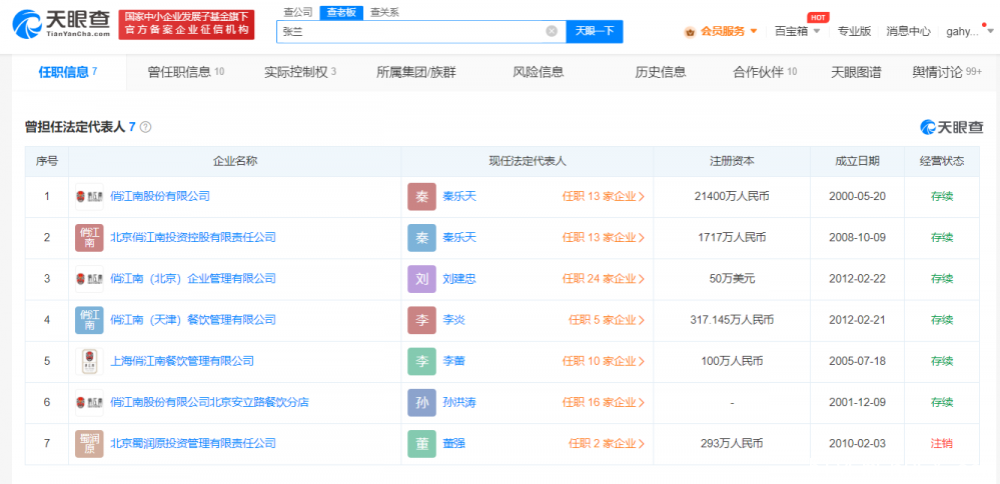The height and width of the screenshot is (484, 1000).
Task: Open 俏江南（北京）企业管理有限公司 link
Action: coord(193,279)
